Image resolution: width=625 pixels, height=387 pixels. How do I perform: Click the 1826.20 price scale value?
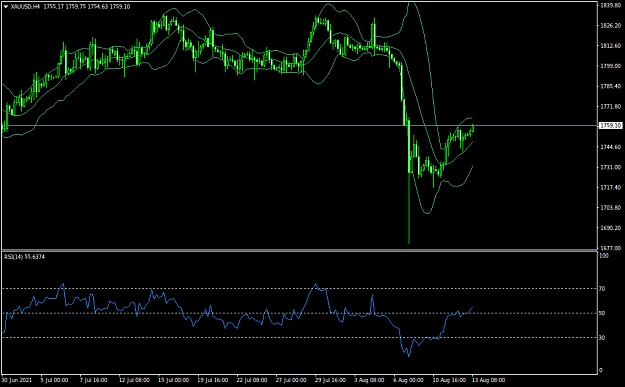click(x=611, y=26)
